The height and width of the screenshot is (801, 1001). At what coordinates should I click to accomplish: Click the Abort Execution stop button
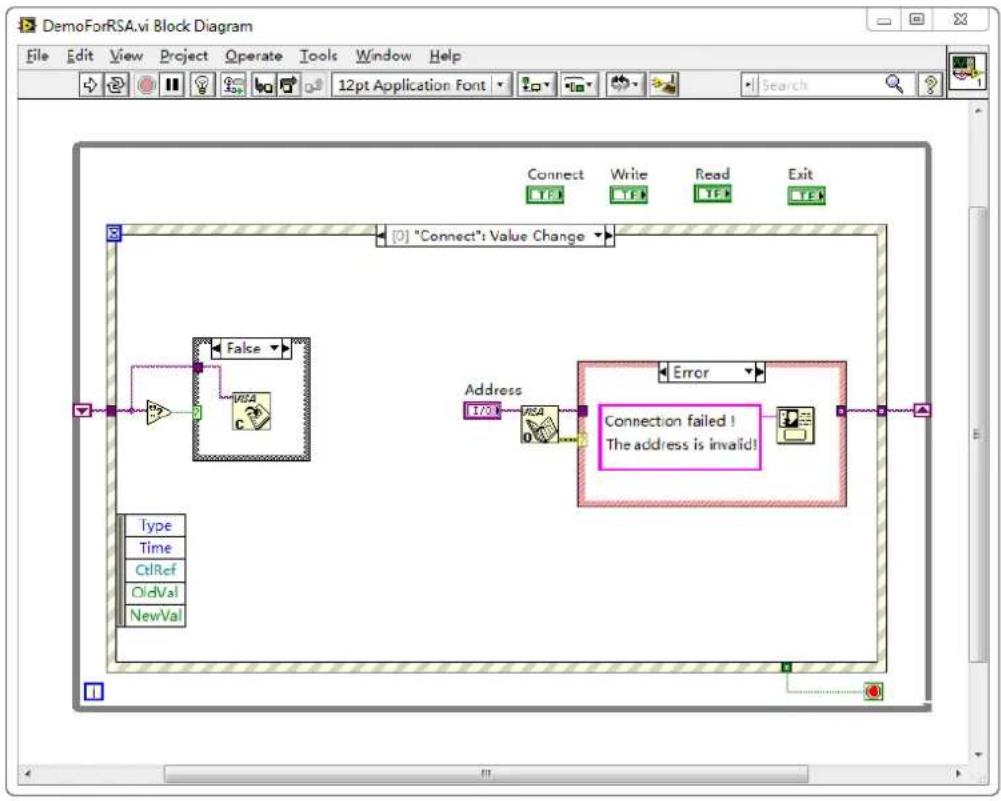click(146, 85)
